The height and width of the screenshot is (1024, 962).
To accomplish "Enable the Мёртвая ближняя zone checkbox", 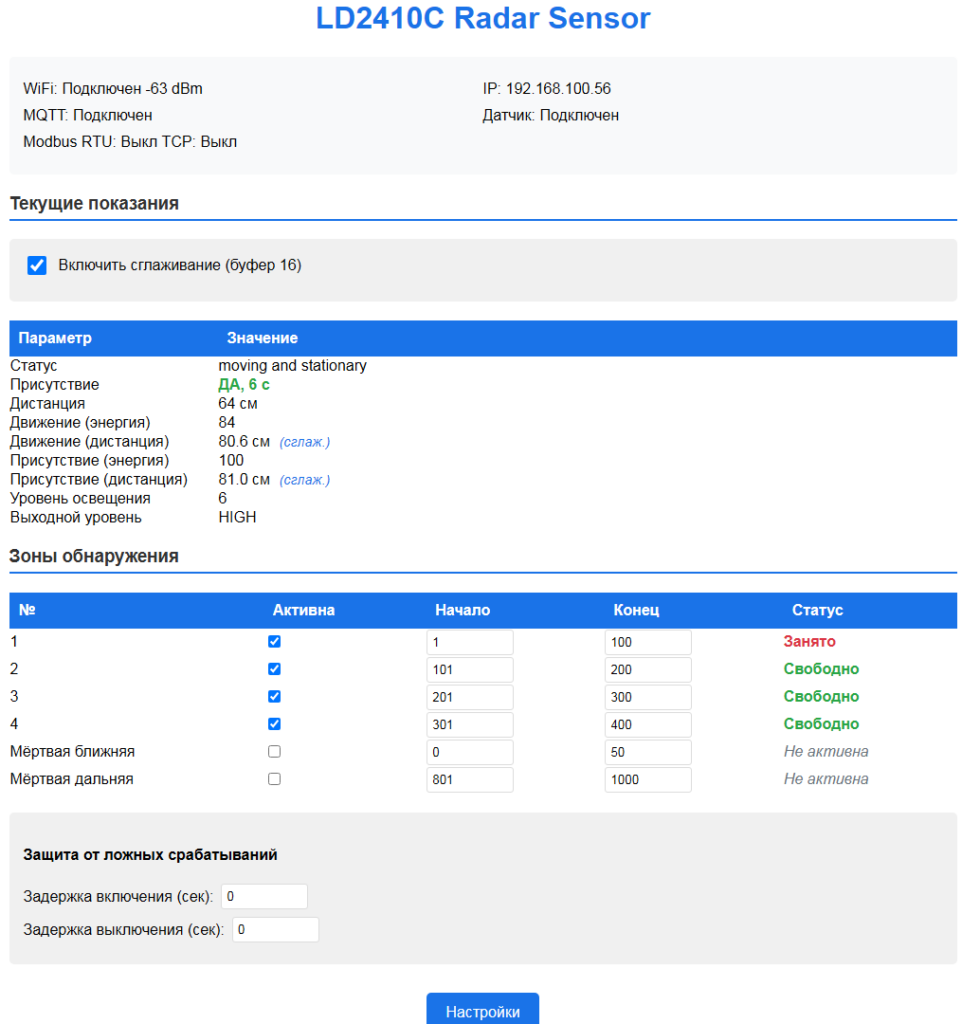I will [275, 751].
